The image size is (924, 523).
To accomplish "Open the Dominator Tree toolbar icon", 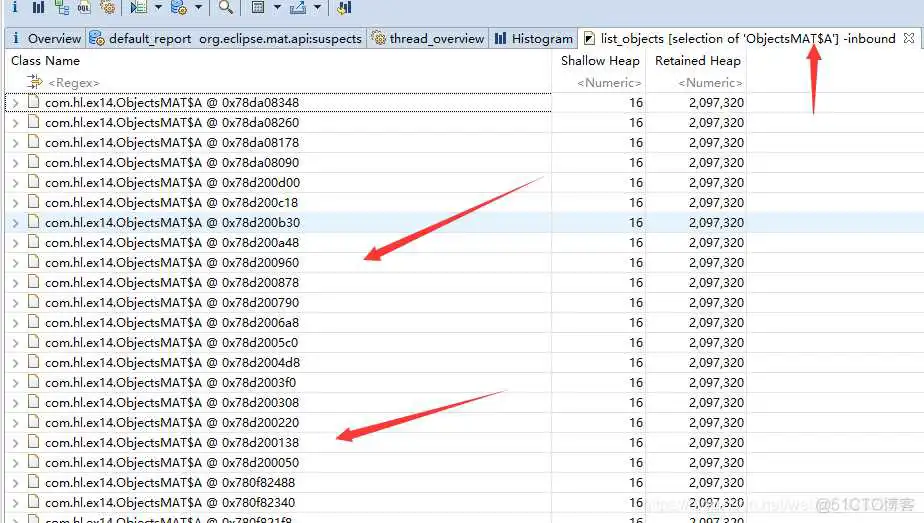I will coord(62,7).
